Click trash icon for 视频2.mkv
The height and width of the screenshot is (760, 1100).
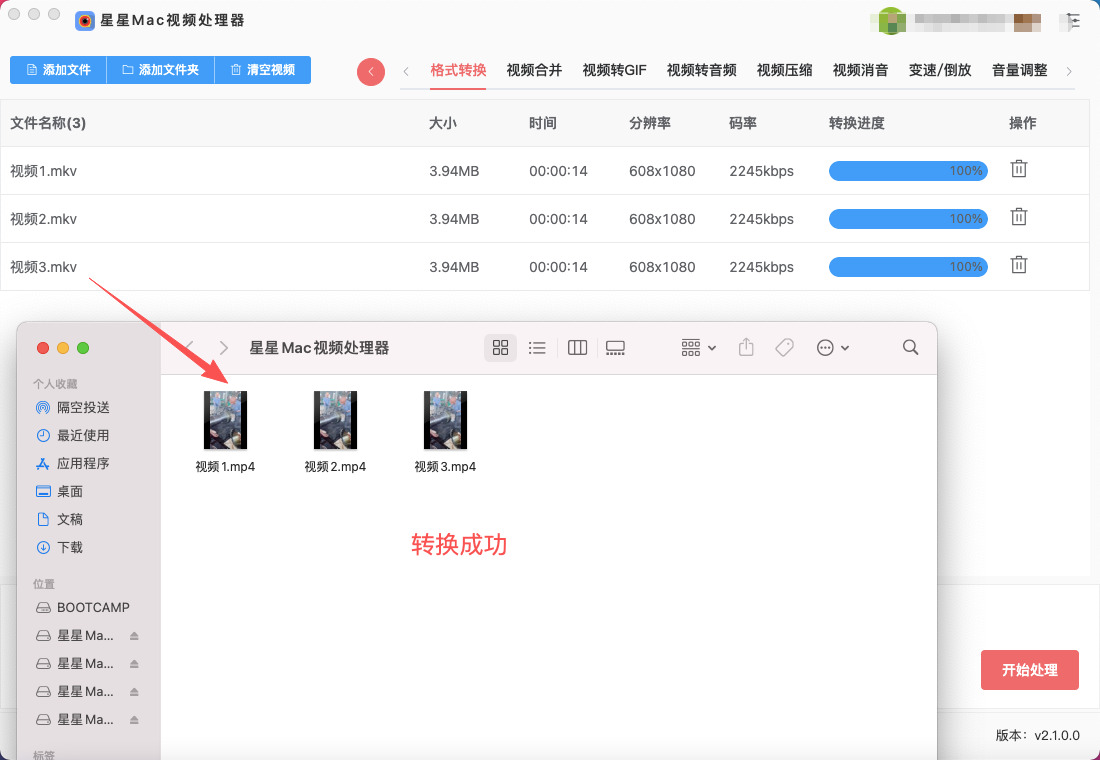coord(1018,217)
